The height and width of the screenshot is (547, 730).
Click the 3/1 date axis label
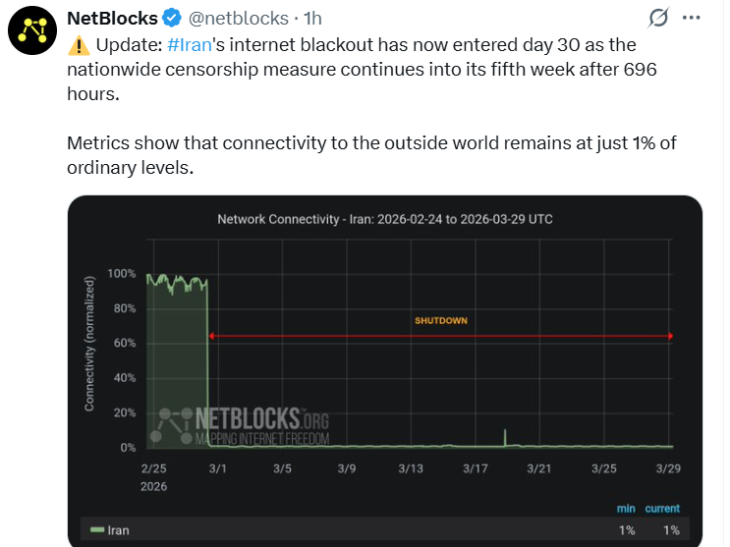pos(219,468)
